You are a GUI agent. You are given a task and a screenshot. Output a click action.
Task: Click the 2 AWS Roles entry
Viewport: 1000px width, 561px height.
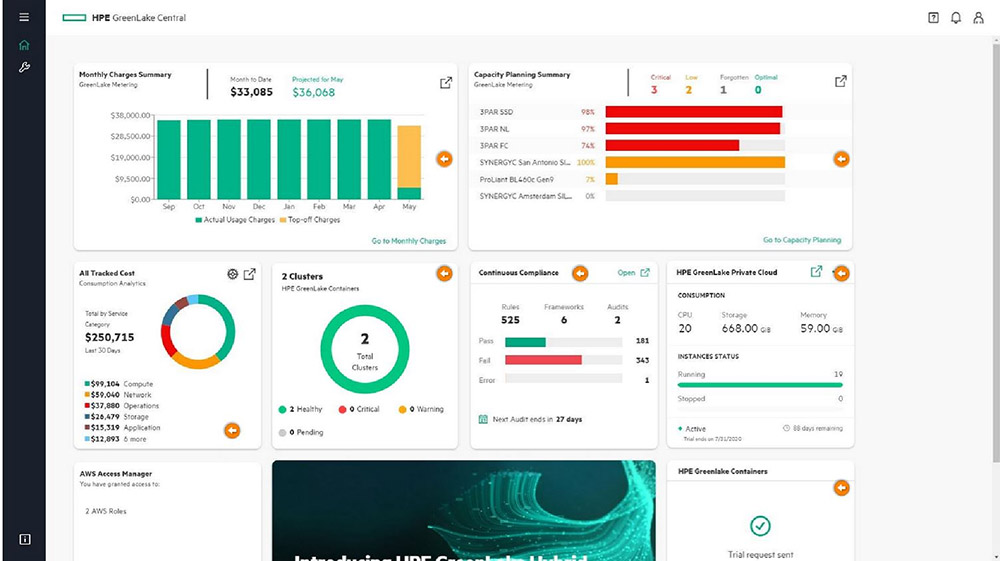point(106,511)
